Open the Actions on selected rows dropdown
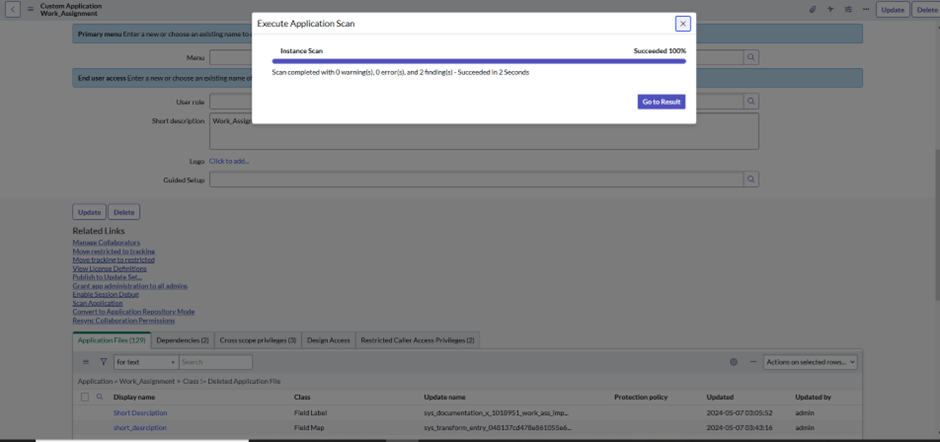940x442 pixels. pos(810,362)
